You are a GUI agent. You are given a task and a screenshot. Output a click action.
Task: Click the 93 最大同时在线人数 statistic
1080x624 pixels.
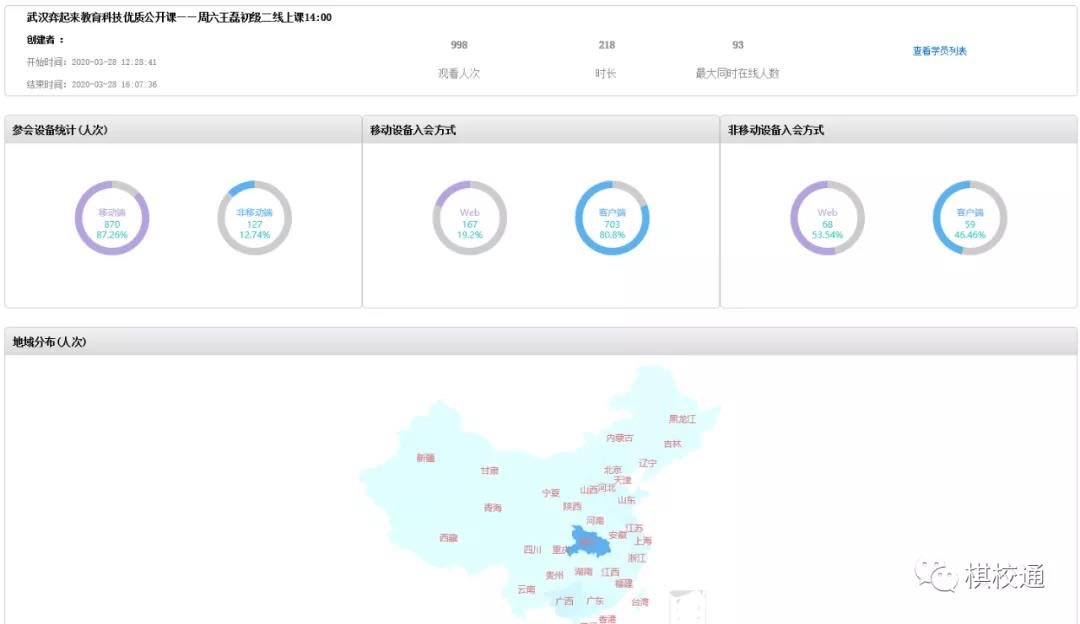pyautogui.click(x=738, y=58)
